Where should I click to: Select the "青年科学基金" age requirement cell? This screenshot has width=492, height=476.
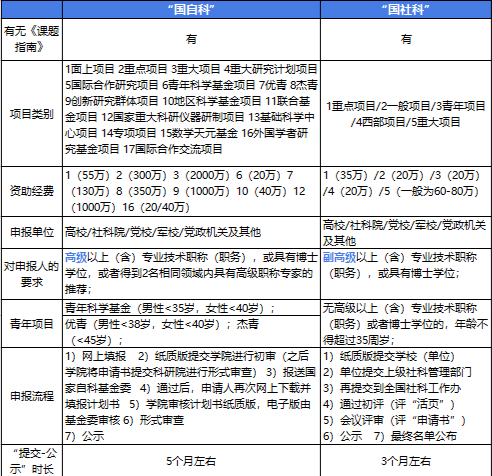point(191,307)
